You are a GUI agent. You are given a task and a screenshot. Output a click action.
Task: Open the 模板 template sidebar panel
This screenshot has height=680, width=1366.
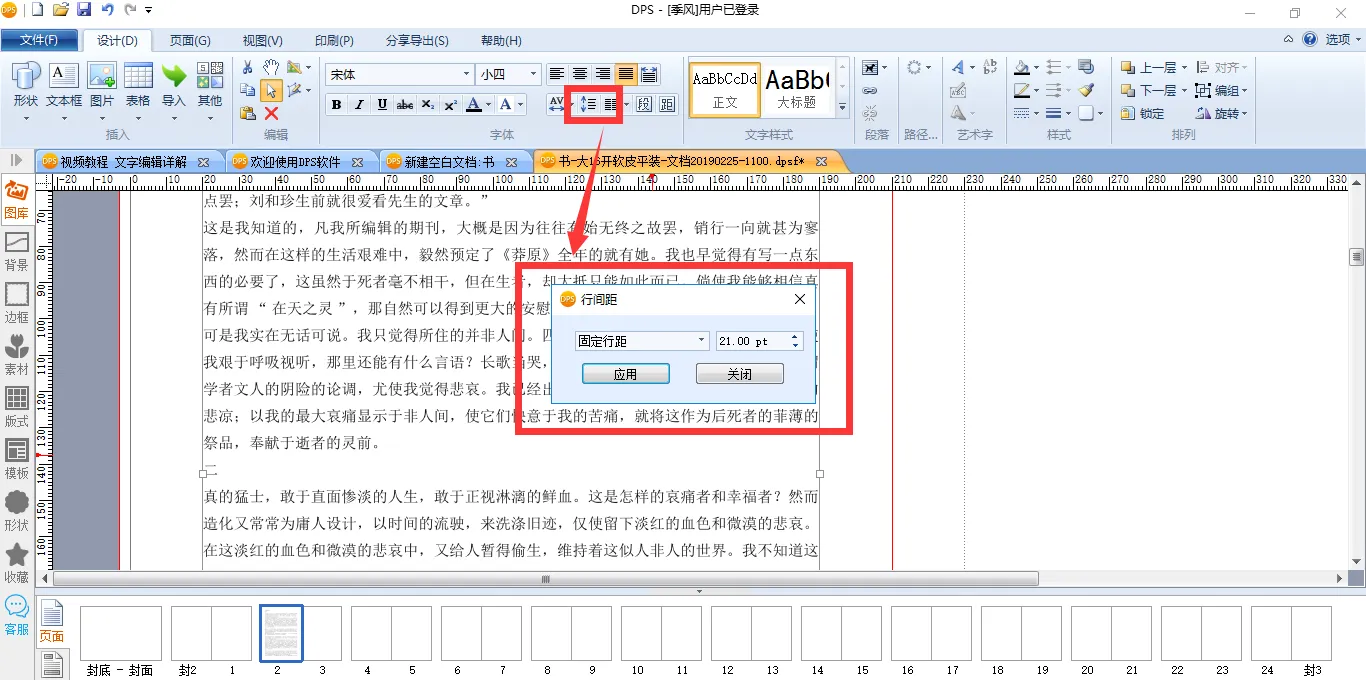tap(17, 460)
